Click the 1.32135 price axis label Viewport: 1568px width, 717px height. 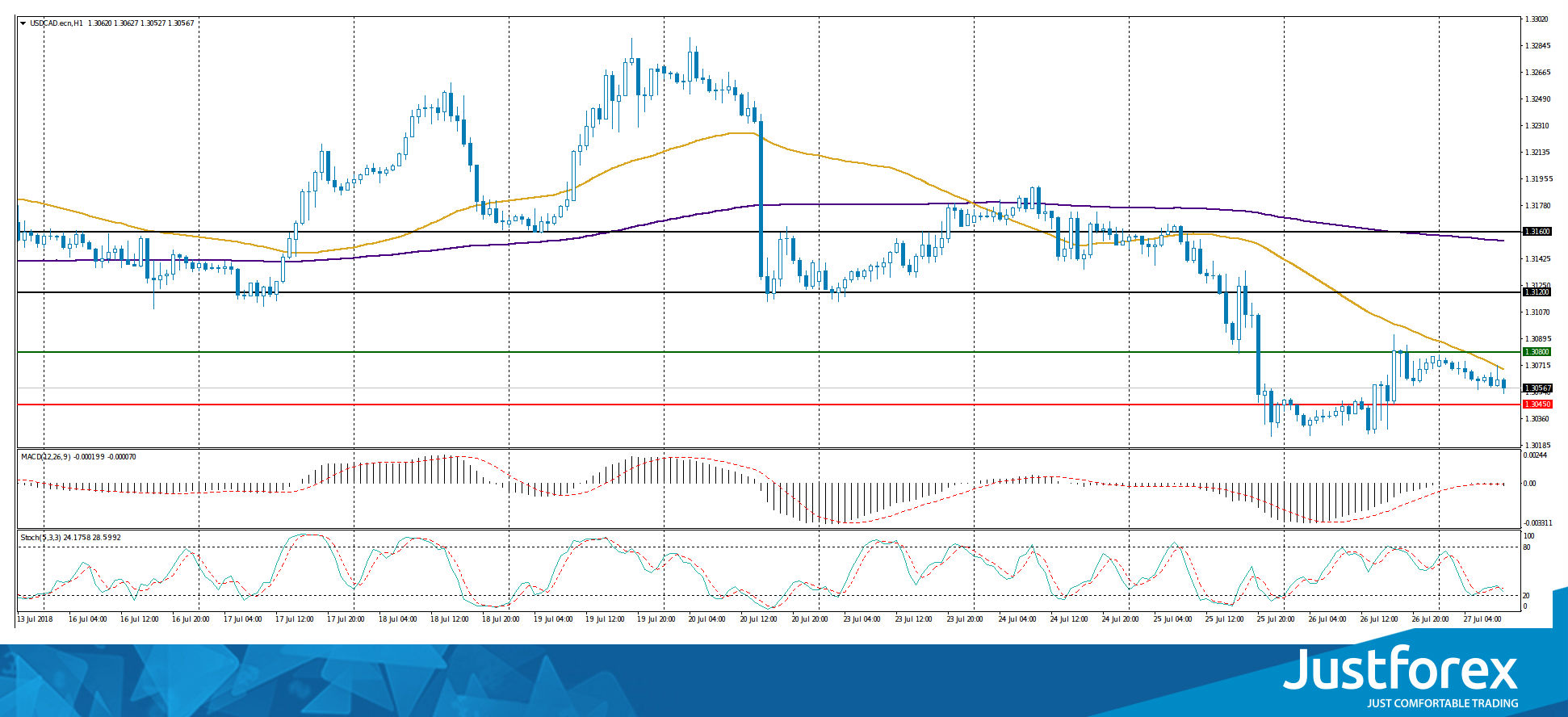[1537, 153]
